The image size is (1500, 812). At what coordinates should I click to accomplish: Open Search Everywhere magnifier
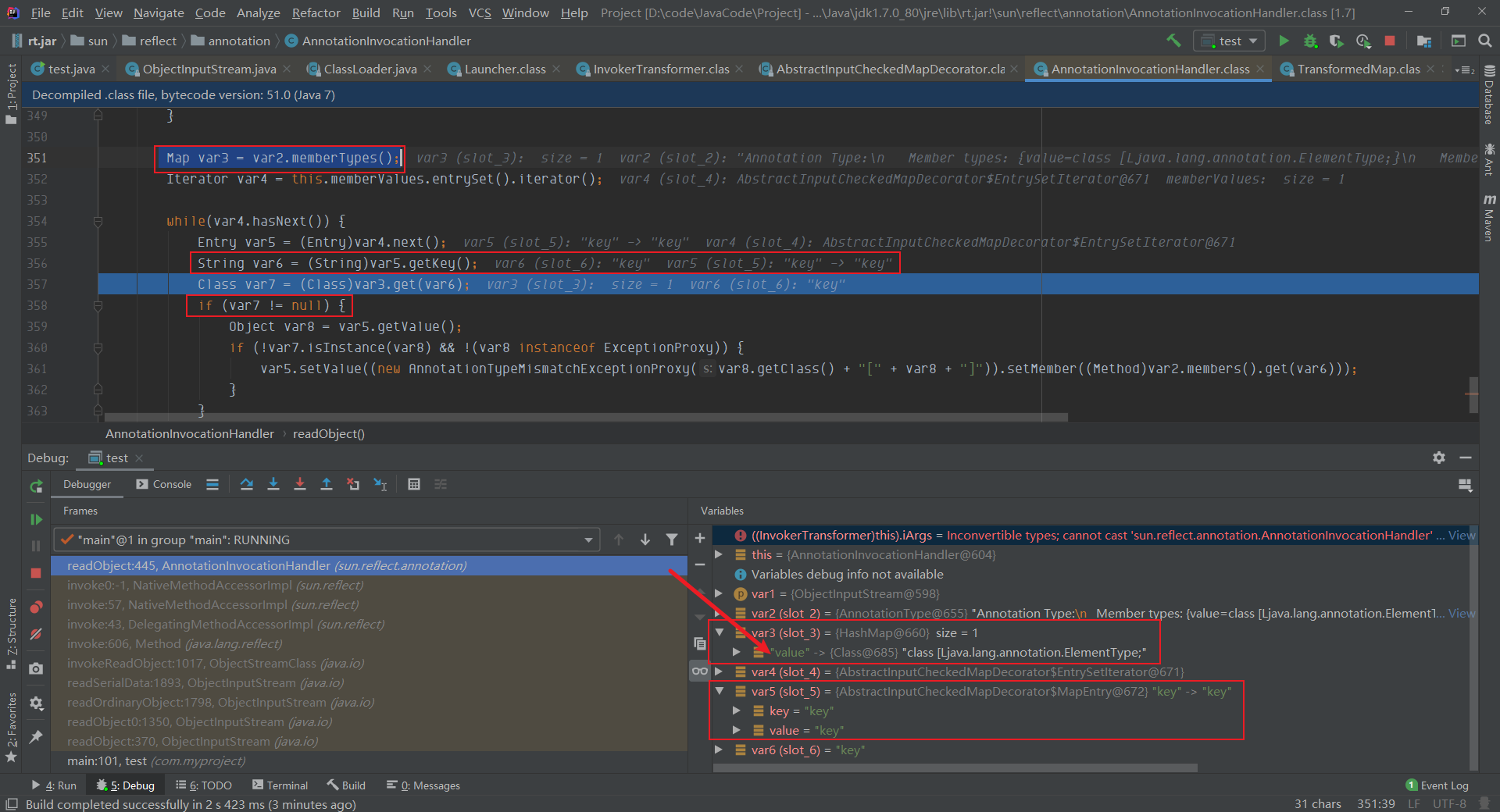point(1485,41)
